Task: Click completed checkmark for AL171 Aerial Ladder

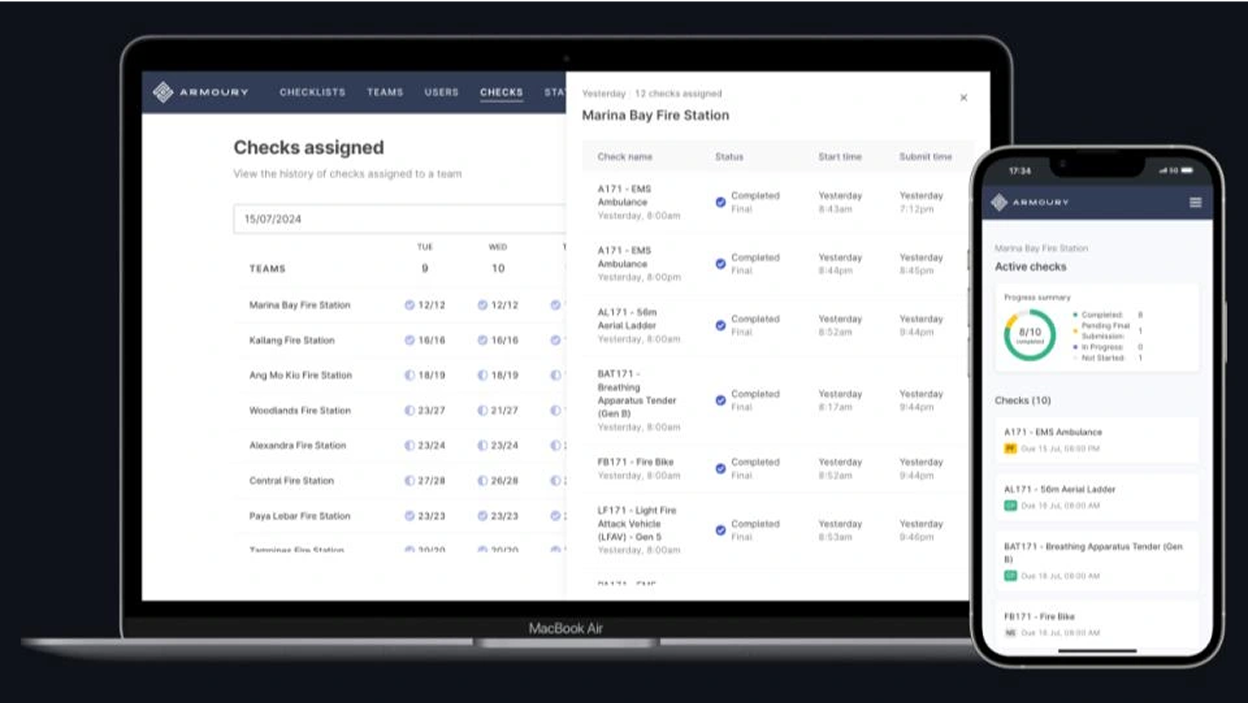Action: click(720, 326)
